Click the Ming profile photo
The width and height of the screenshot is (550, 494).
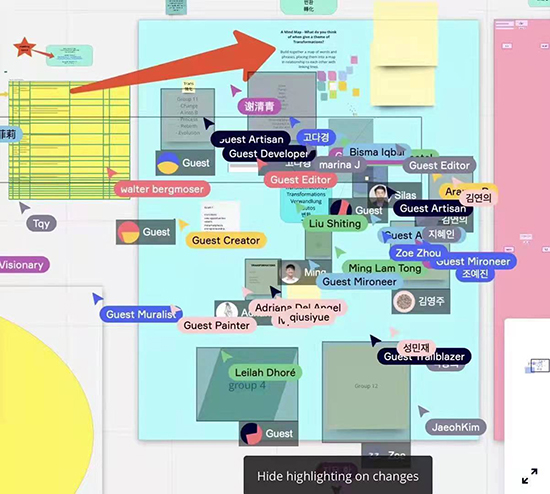point(290,272)
